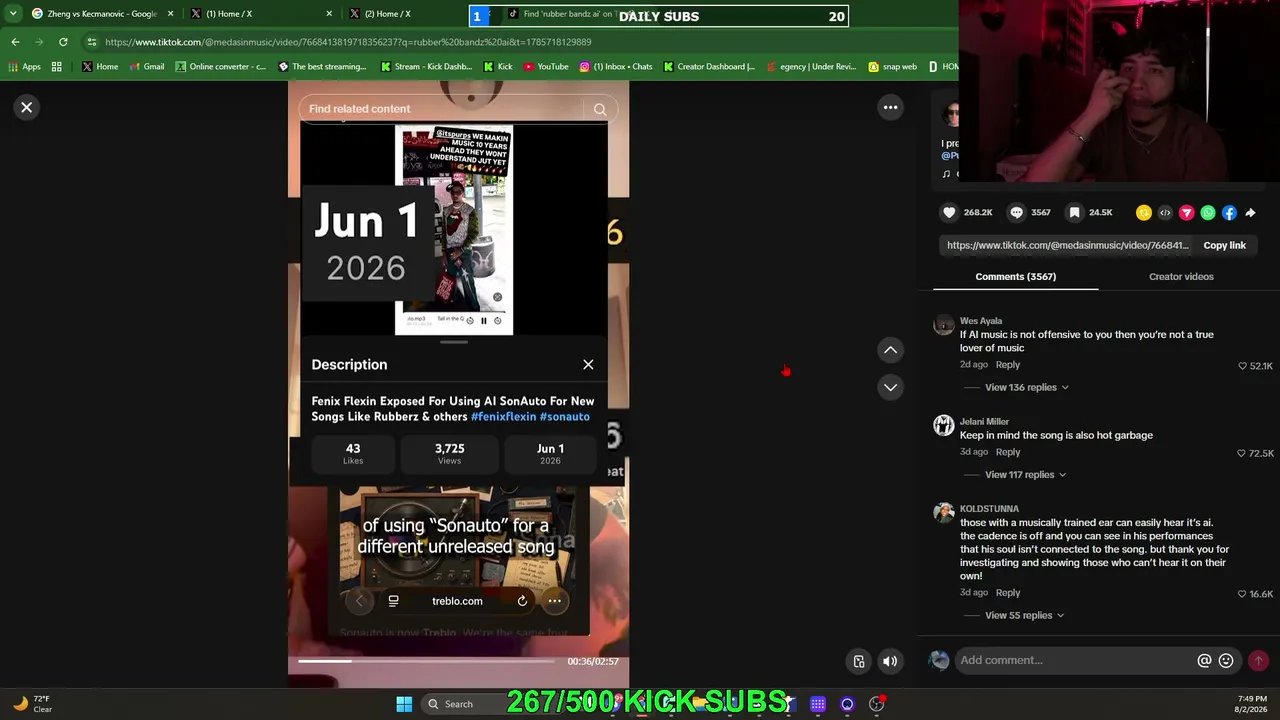This screenshot has height=720, width=1280.
Task: Open the YouTube bookmark
Action: (x=546, y=67)
